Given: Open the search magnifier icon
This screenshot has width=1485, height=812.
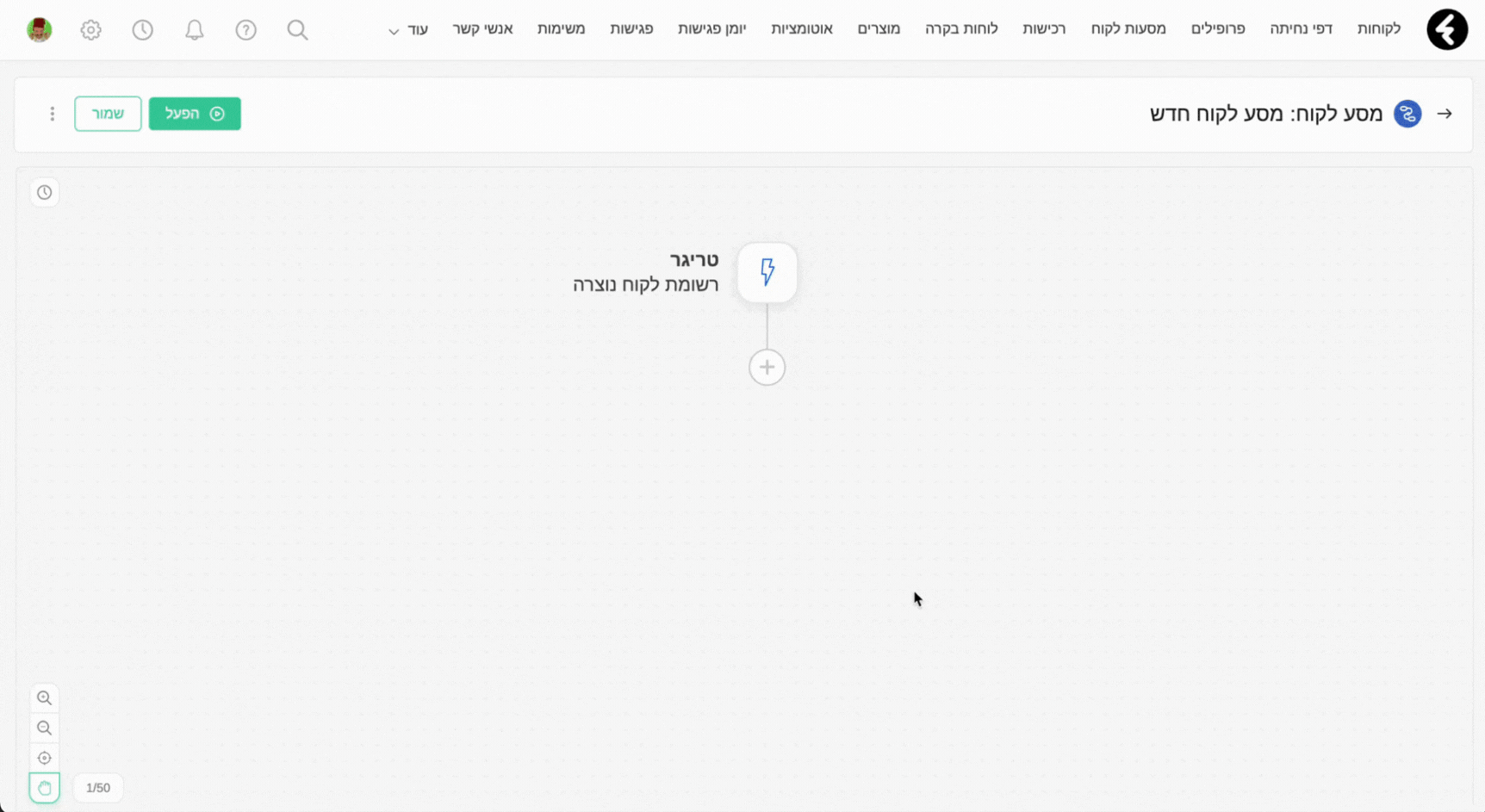Looking at the screenshot, I should (297, 30).
